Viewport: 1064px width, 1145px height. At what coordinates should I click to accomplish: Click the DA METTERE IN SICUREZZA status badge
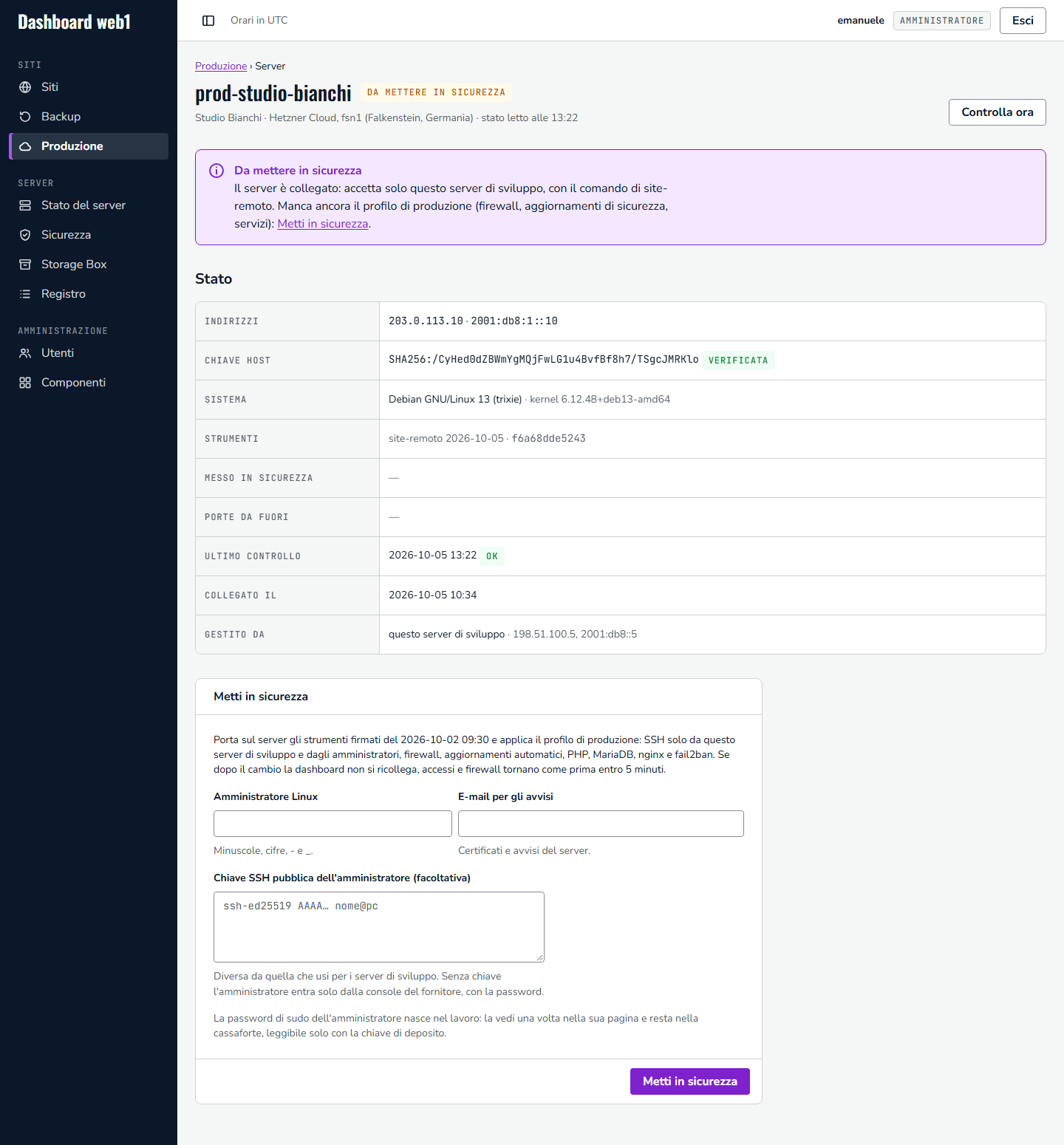tap(436, 92)
